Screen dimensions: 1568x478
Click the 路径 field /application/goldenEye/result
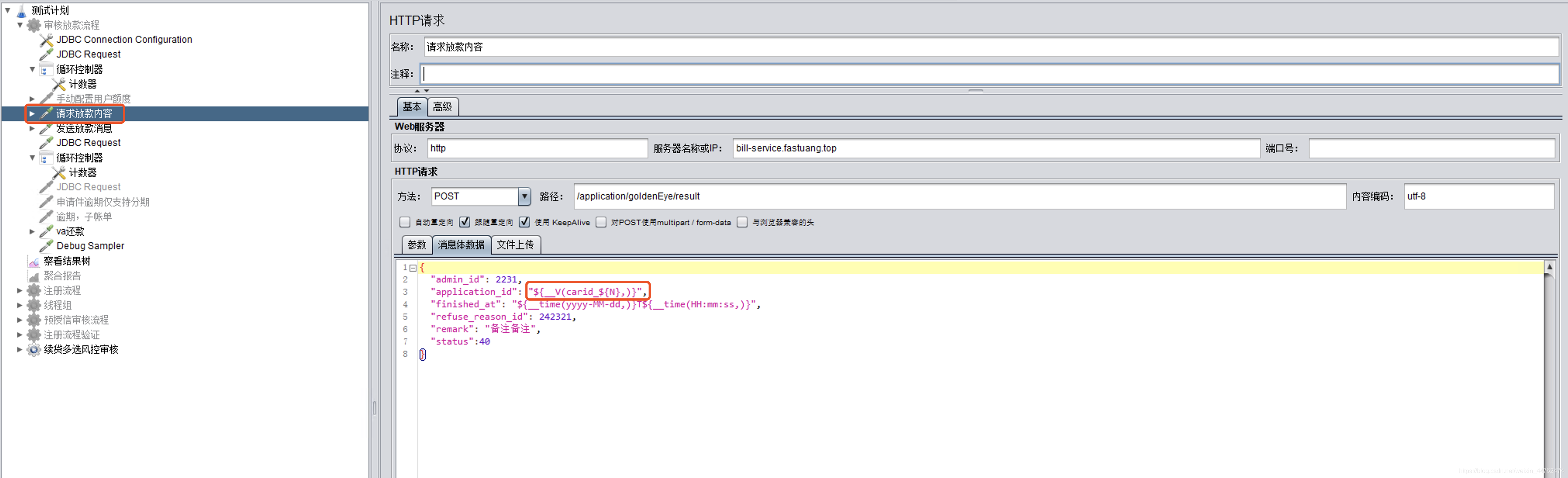point(959,197)
